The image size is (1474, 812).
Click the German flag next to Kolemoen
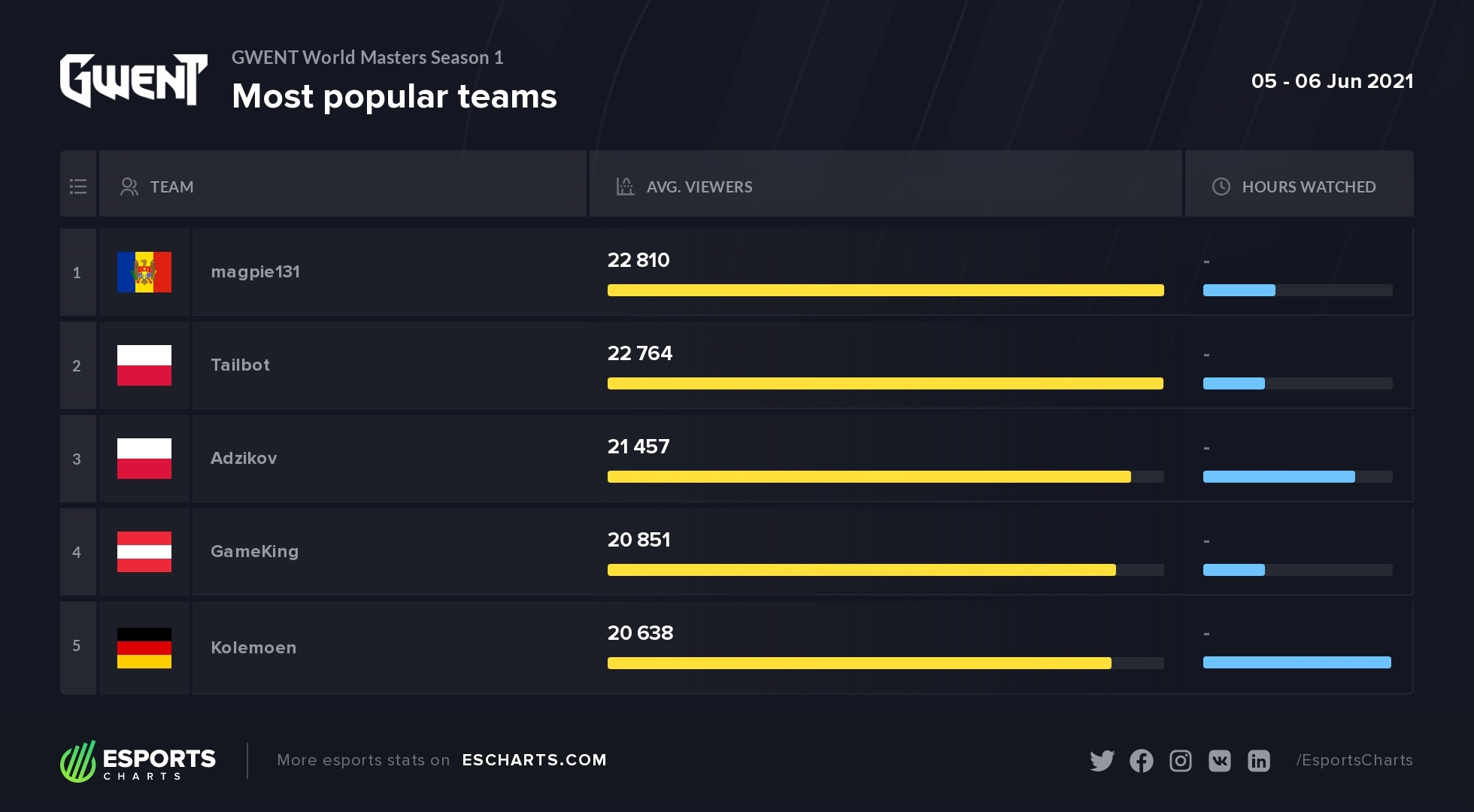coord(144,648)
